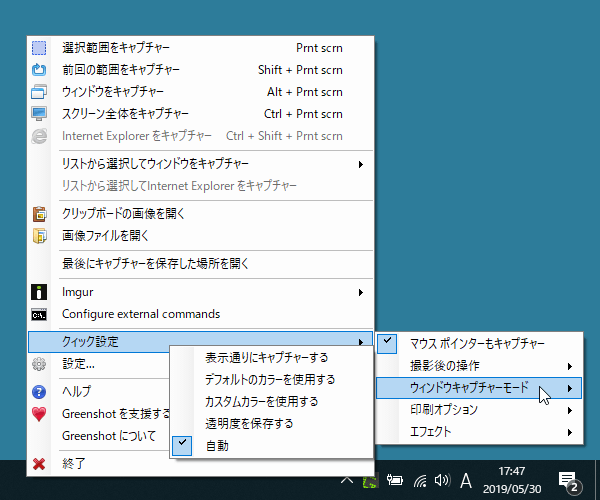This screenshot has width=600, height=500.
Task: Click the full screen monitor icon
Action: pyautogui.click(x=39, y=114)
